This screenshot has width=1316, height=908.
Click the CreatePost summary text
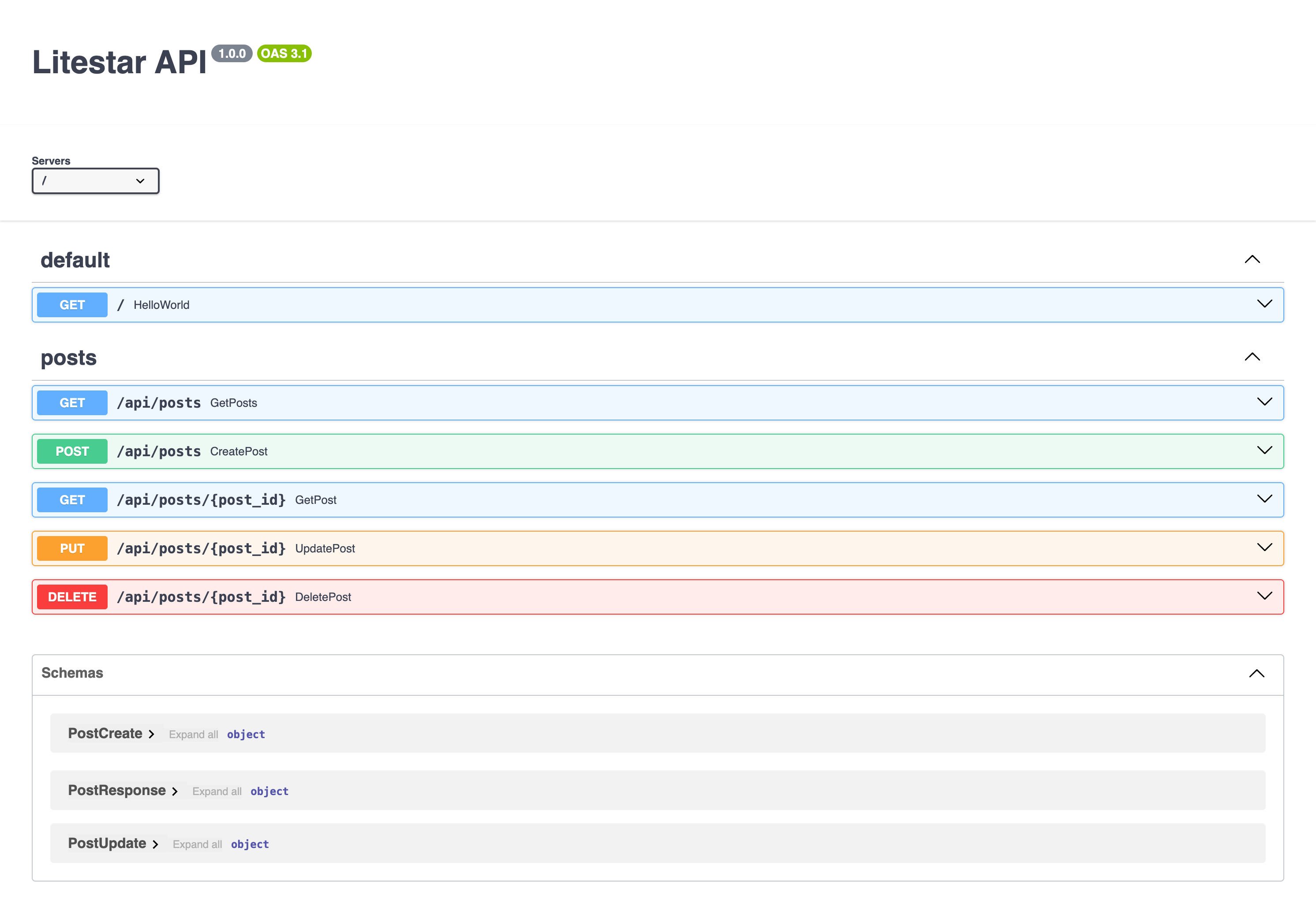click(239, 451)
